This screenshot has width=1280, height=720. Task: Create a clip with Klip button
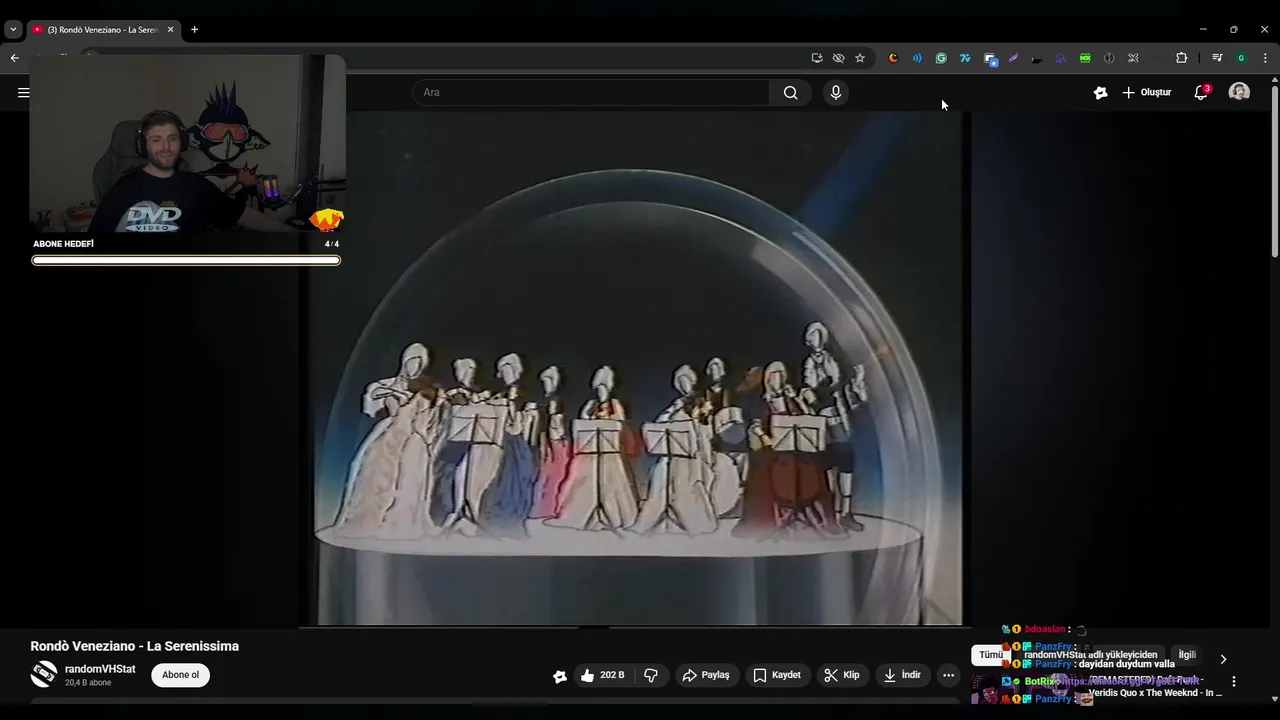click(842, 675)
